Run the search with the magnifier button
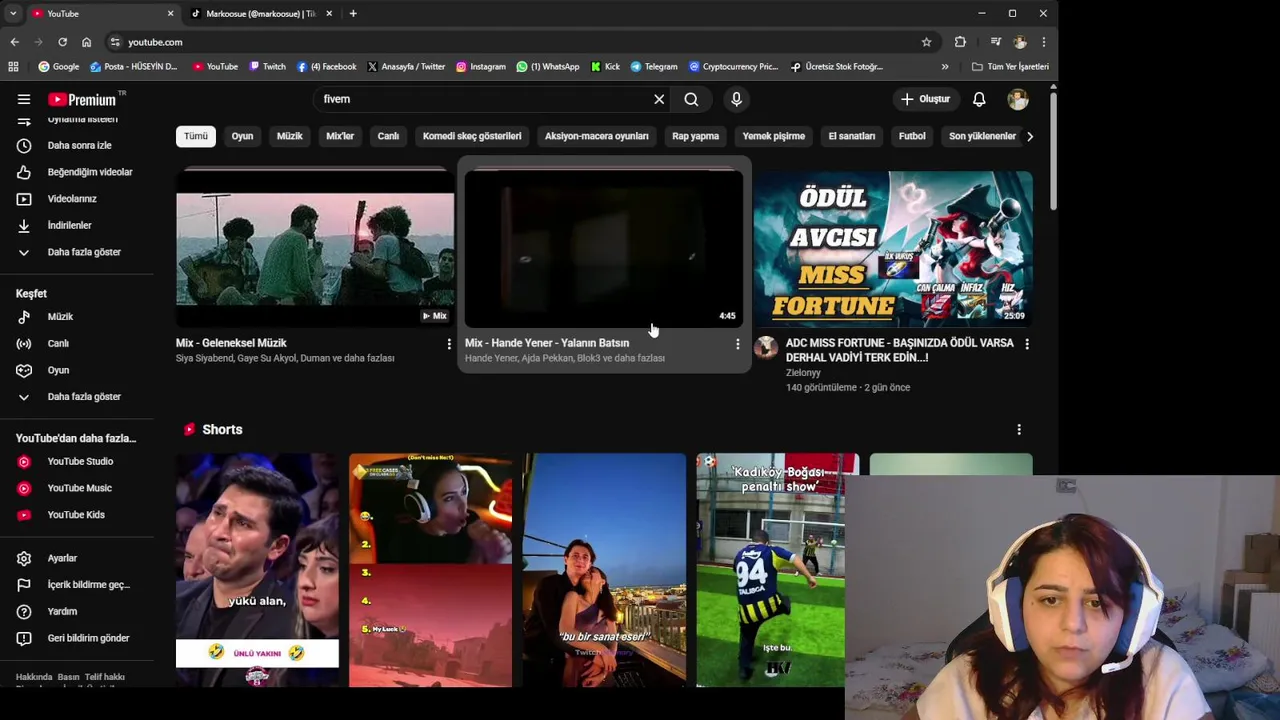 click(691, 99)
